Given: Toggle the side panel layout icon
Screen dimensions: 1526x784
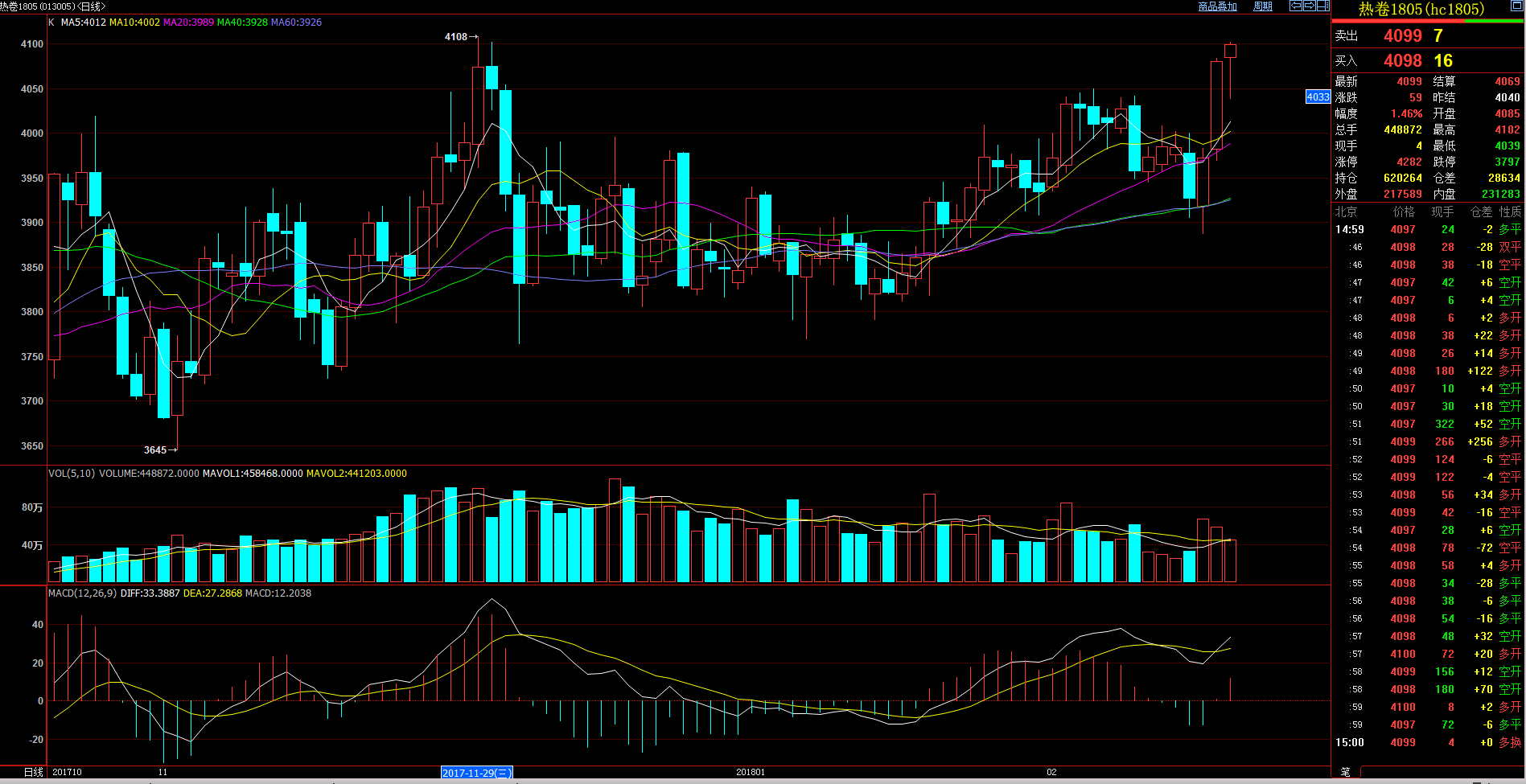Looking at the screenshot, I should click(1323, 6).
